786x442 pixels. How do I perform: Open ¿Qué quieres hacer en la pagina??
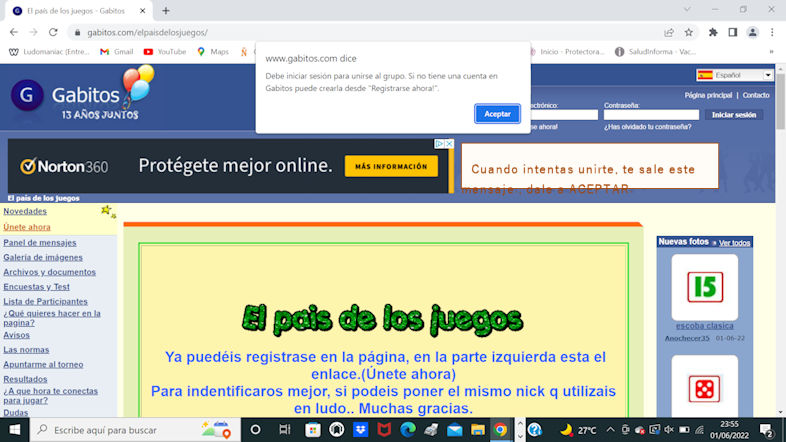pos(52,318)
